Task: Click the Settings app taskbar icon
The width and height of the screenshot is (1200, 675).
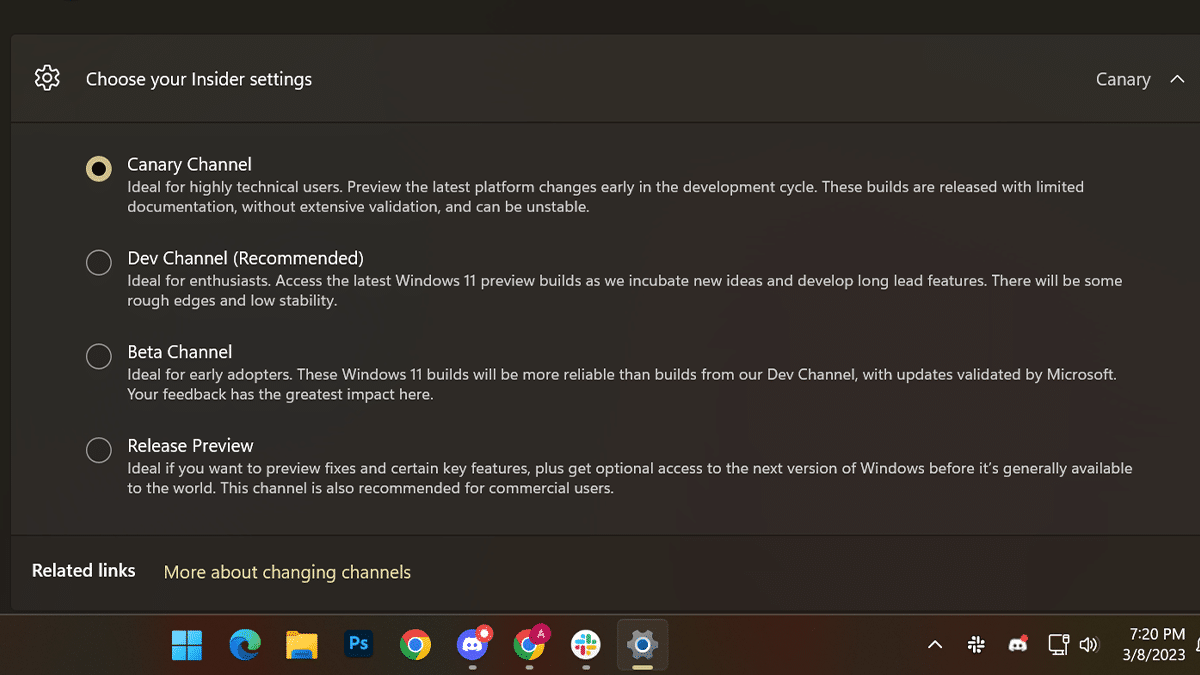Action: [642, 645]
